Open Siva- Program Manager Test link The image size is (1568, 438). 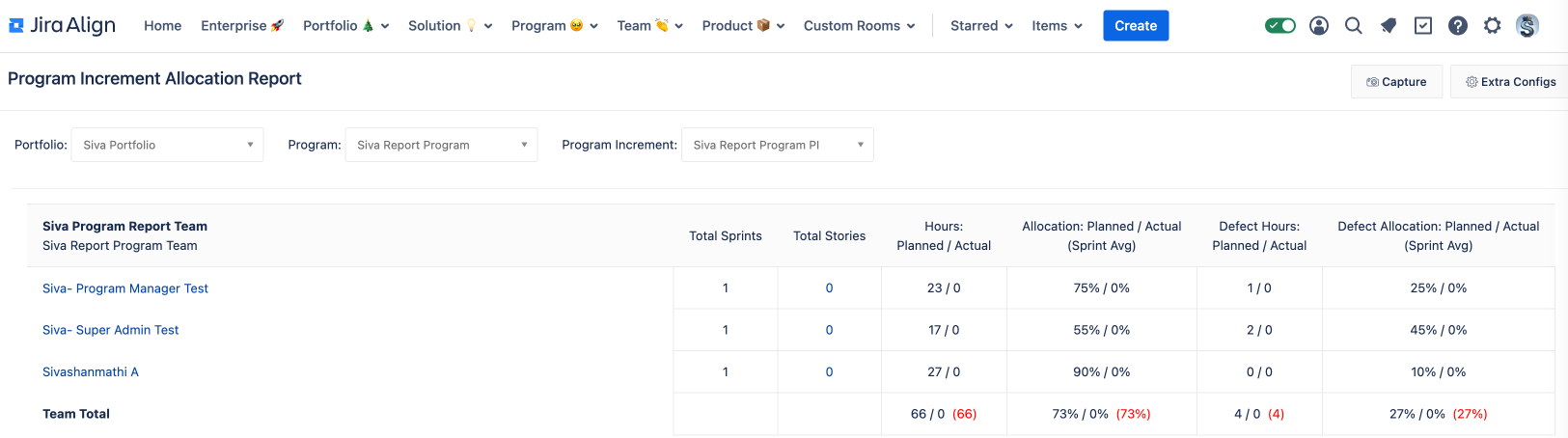pos(125,288)
